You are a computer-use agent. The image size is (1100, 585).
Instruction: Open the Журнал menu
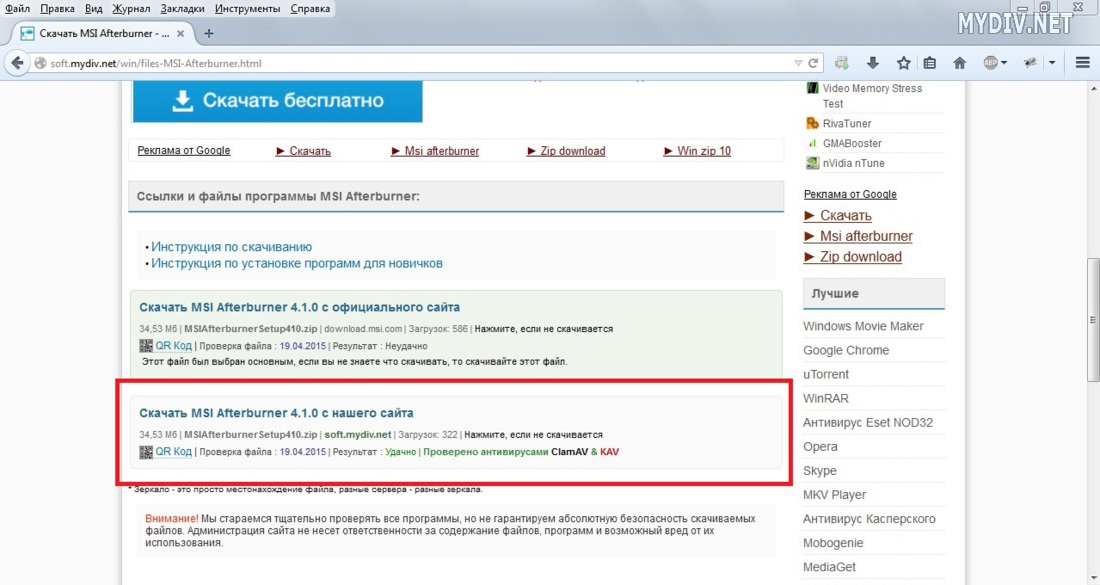(131, 8)
